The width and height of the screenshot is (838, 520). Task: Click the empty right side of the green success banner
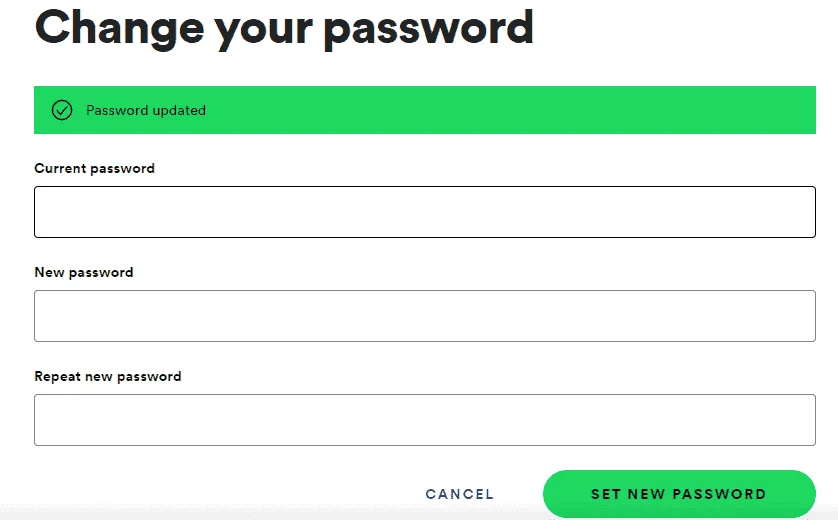pos(534,110)
